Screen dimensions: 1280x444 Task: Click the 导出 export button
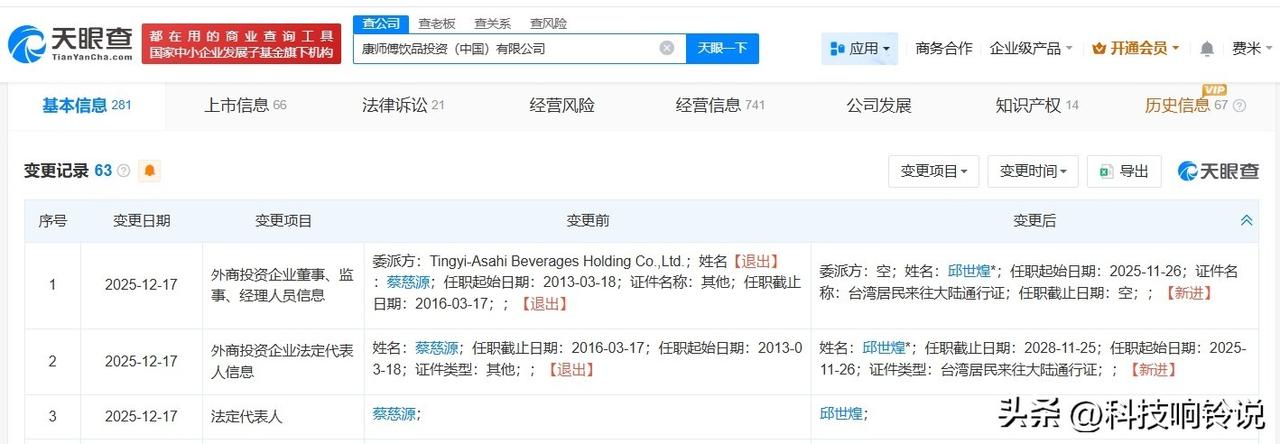[x=1125, y=171]
